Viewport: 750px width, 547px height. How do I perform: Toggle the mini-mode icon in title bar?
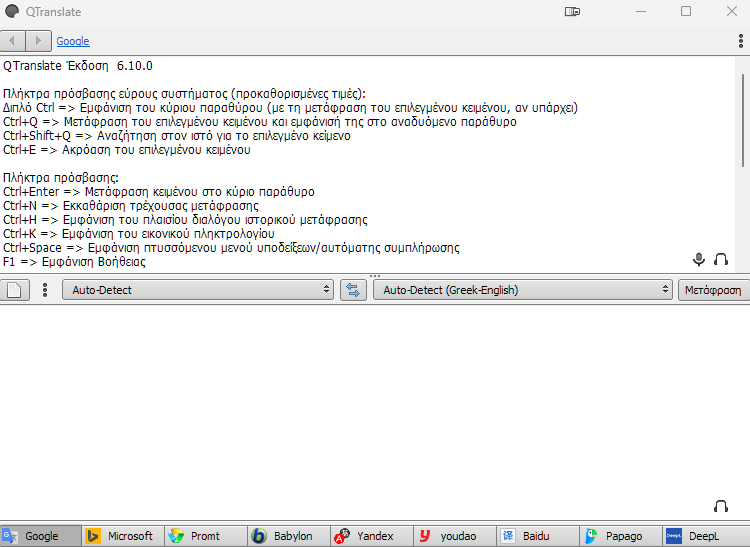[x=572, y=11]
